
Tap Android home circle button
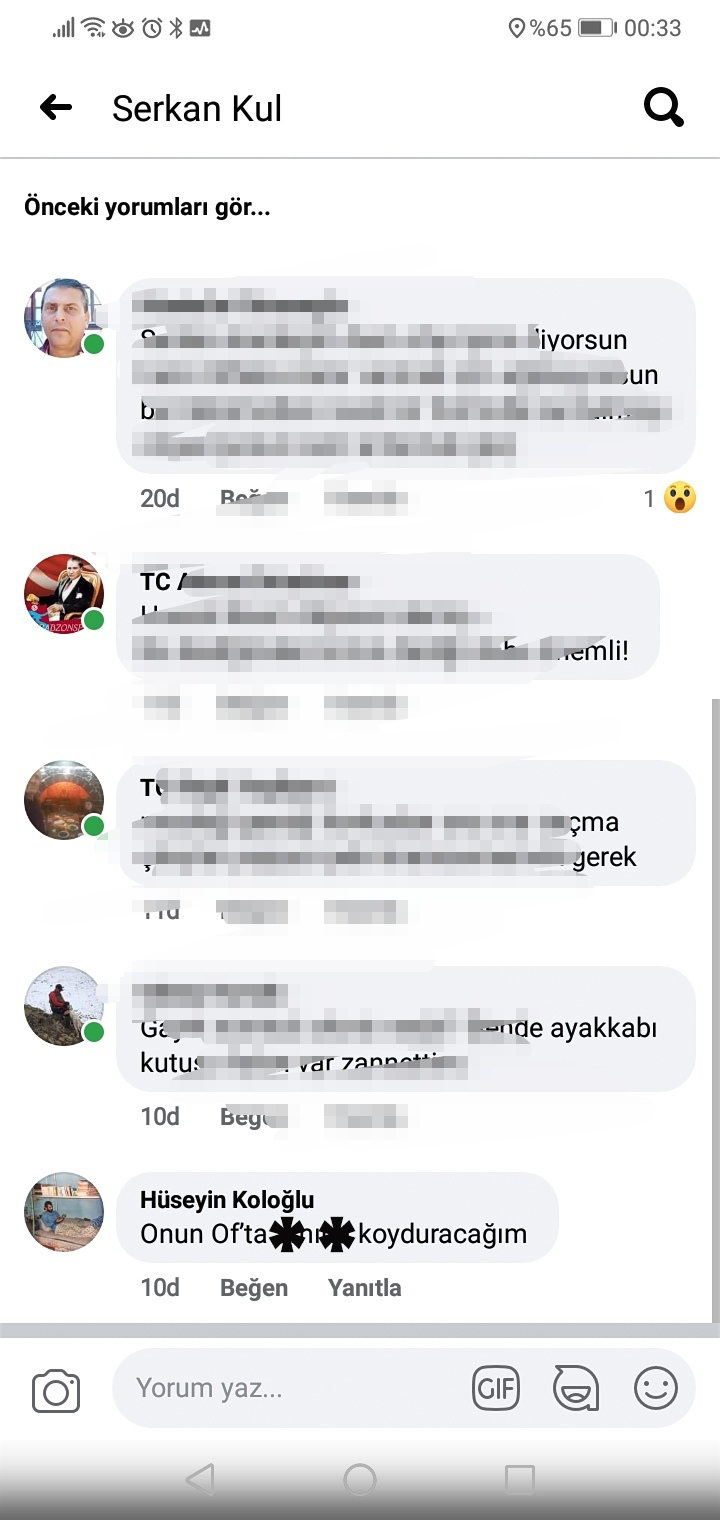(x=360, y=1479)
